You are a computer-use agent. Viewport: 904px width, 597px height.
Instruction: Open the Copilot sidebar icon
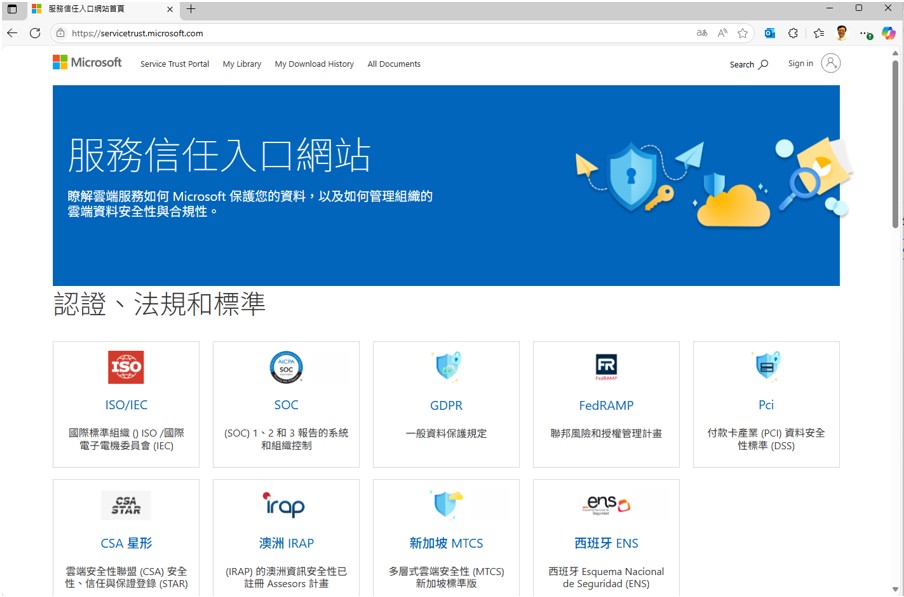click(888, 33)
